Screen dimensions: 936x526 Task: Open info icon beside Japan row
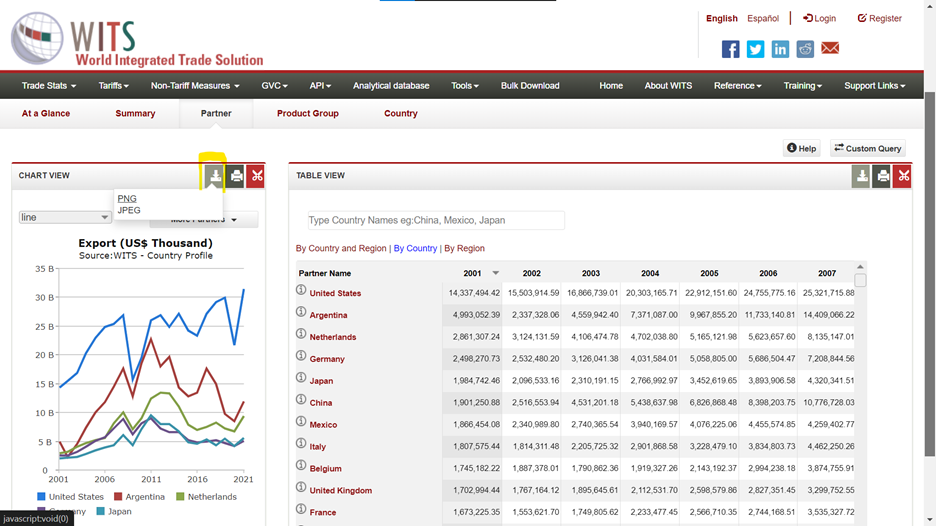click(x=301, y=377)
